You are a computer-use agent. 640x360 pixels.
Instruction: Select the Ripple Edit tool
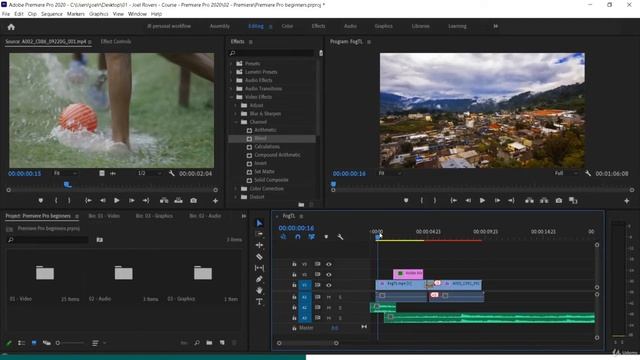click(x=259, y=245)
